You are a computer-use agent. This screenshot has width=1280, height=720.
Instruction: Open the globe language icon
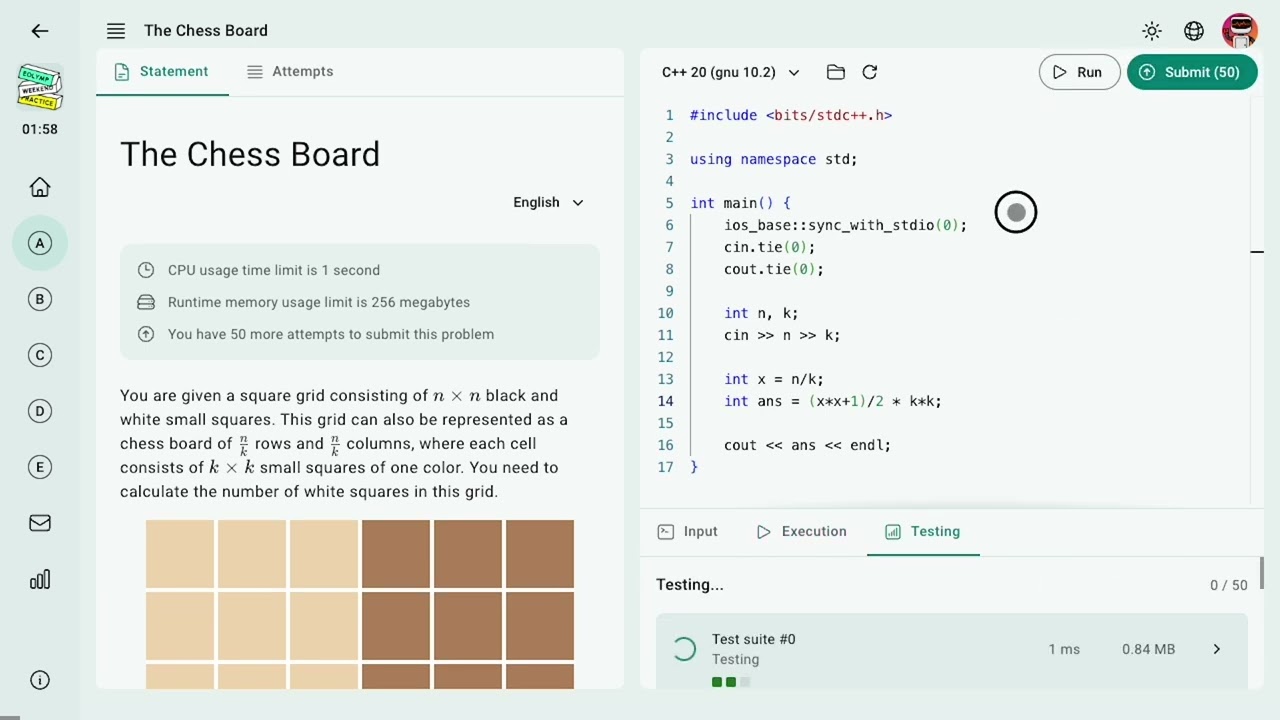coord(1194,31)
